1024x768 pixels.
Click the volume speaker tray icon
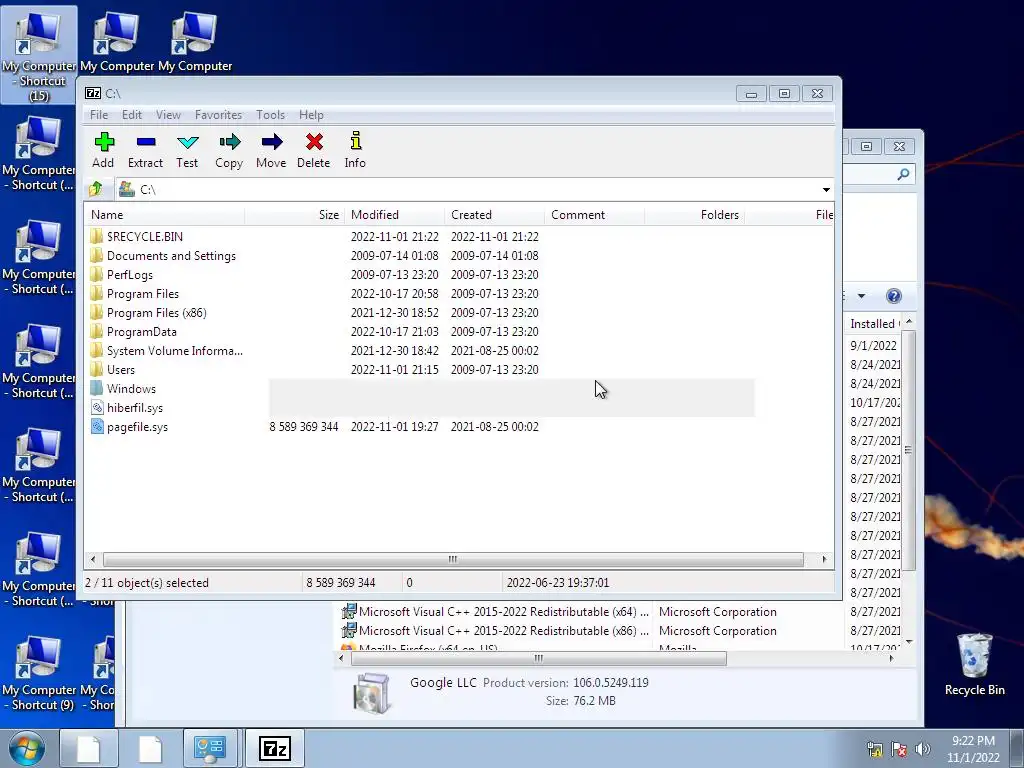(x=923, y=749)
